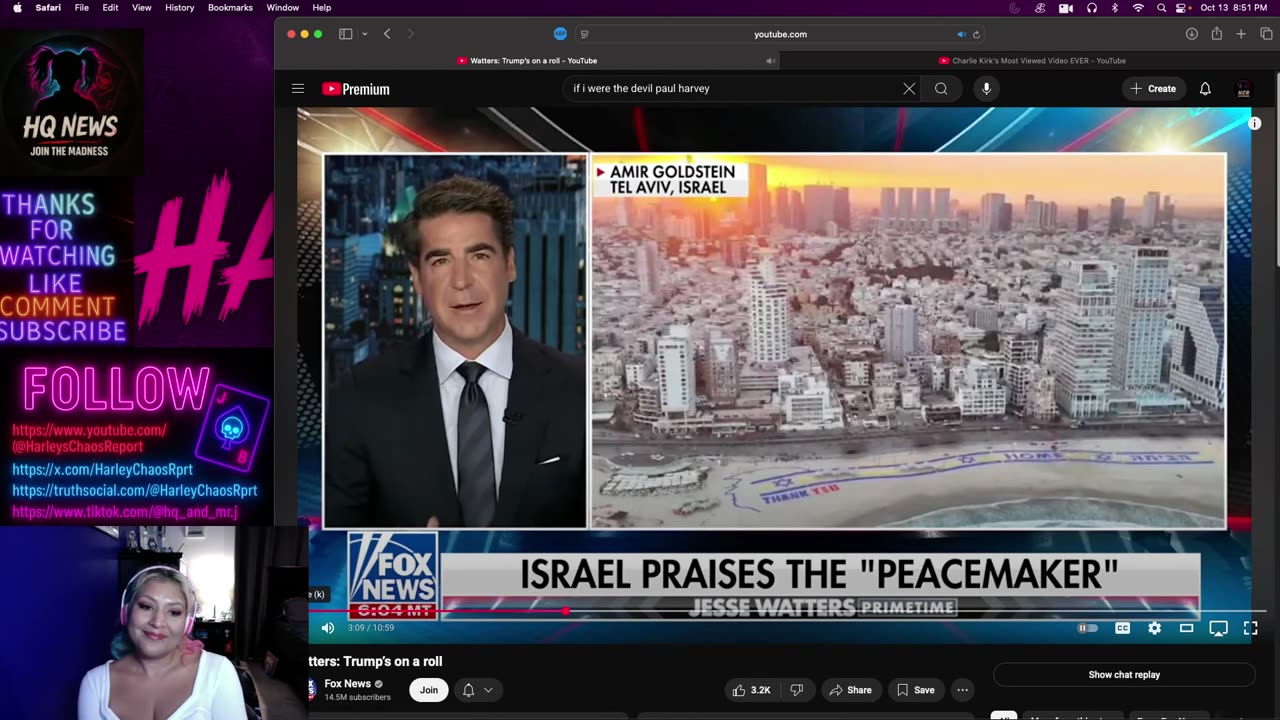Image resolution: width=1280 pixels, height=720 pixels.
Task: Switch to Charlie Kirk's Most Viewed Video tab
Action: (x=1031, y=61)
